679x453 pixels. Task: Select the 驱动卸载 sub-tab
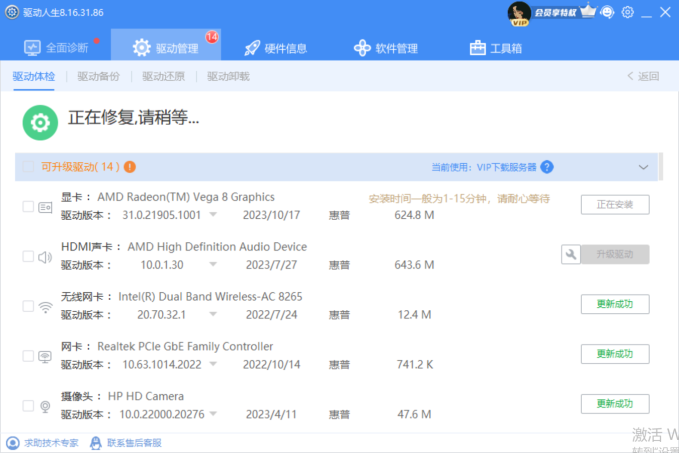coord(228,77)
